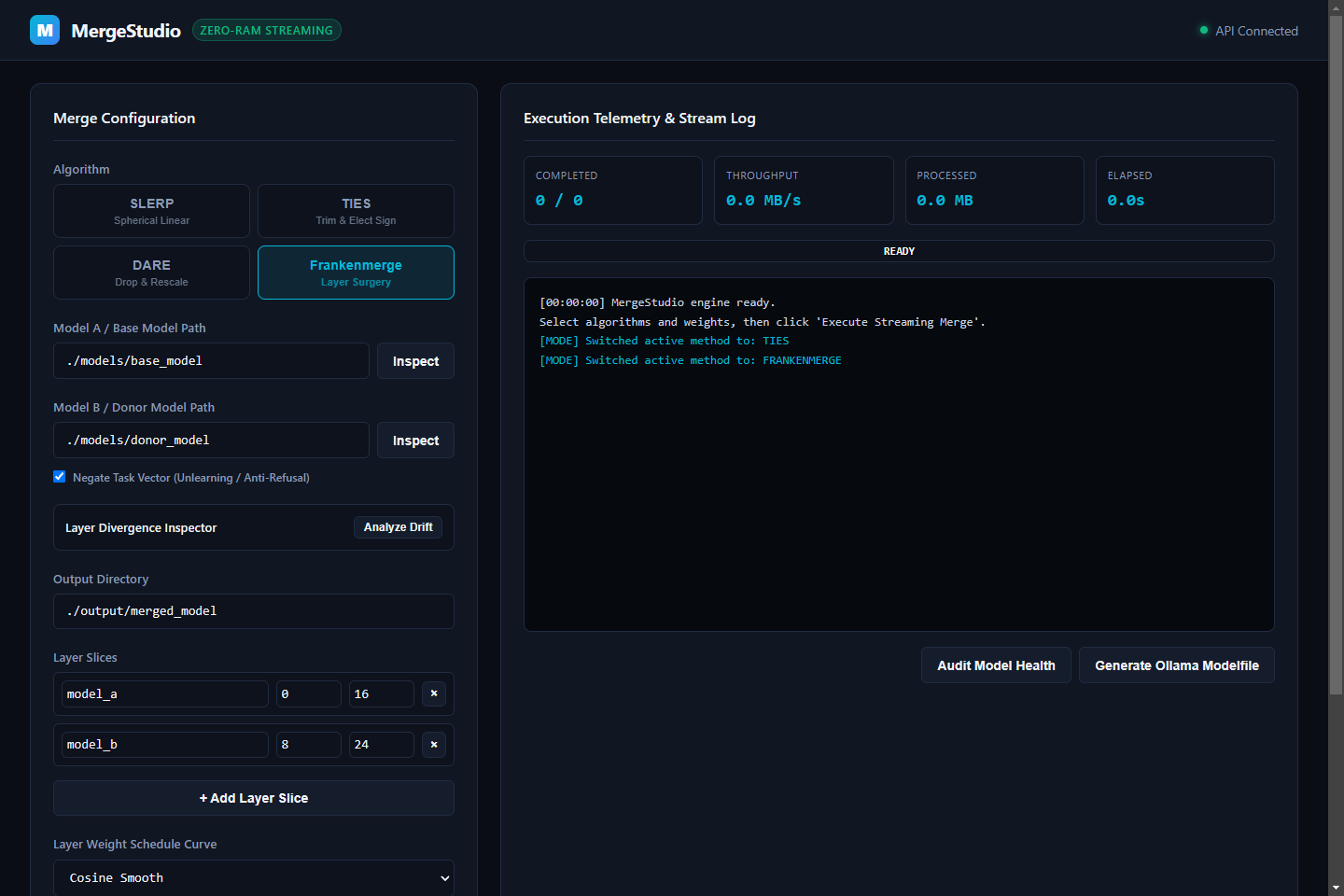
Task: Set the model_b slice end layer
Action: click(382, 745)
